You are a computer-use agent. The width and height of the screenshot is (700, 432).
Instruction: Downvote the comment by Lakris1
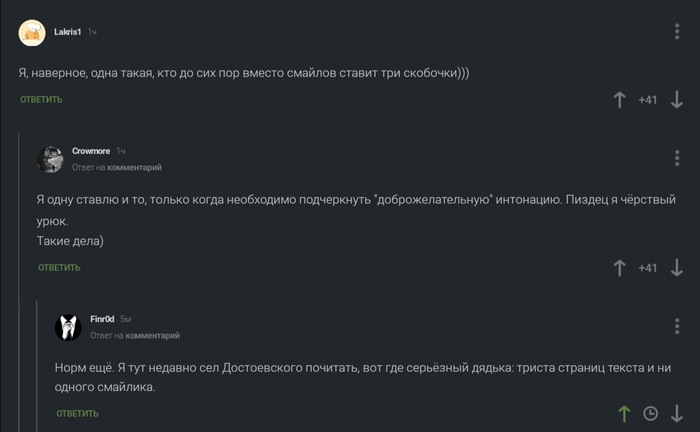point(677,100)
